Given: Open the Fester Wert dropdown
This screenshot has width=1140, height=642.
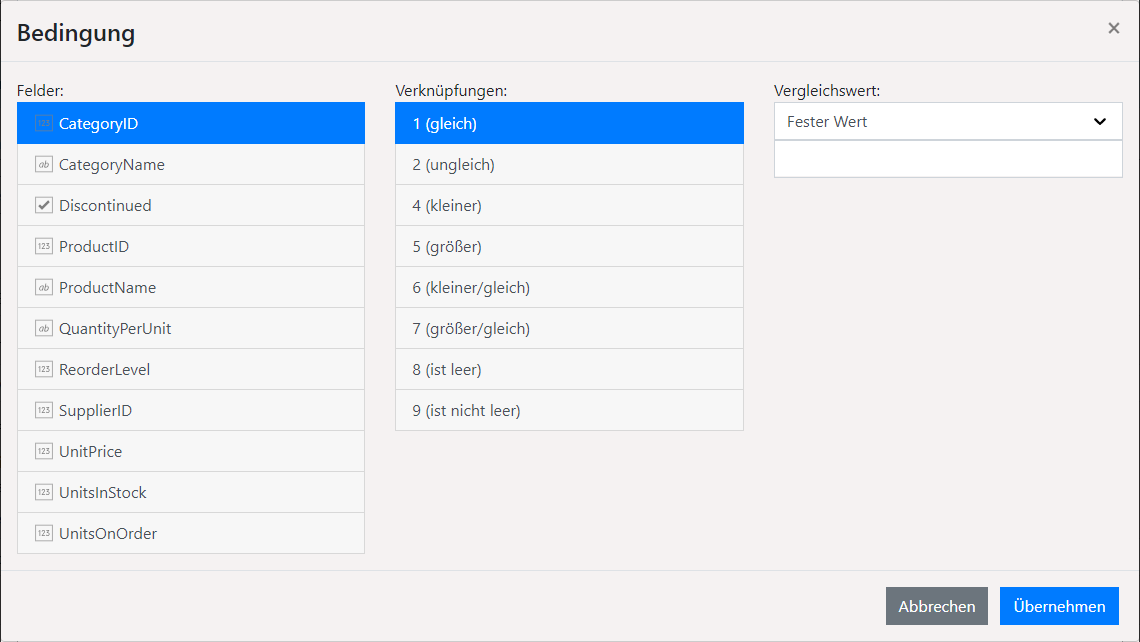Looking at the screenshot, I should (x=947, y=122).
